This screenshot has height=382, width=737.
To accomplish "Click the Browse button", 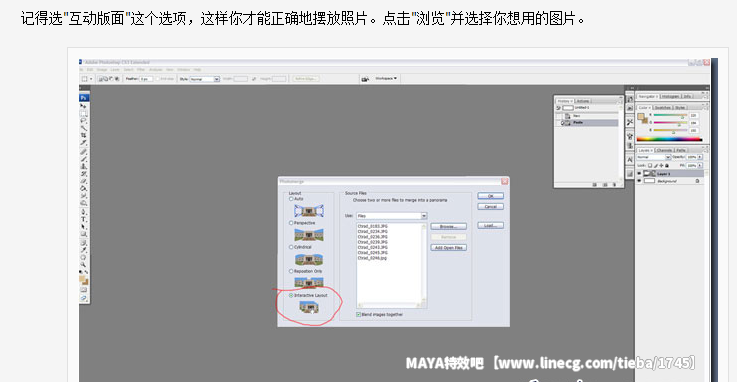I will tap(448, 226).
